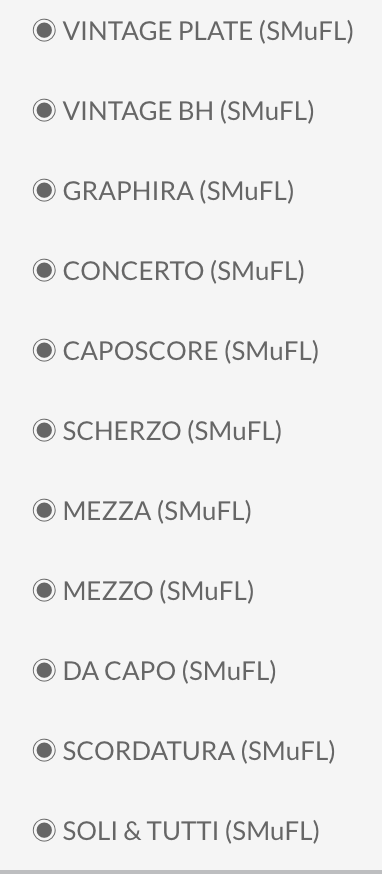
Task: Open the SCORDATURA (SMuFL) text link
Action: tap(199, 751)
